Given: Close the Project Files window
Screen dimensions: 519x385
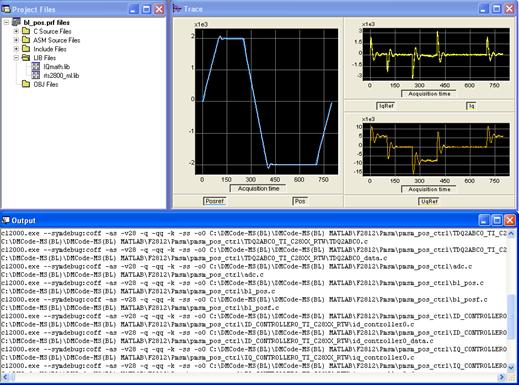Looking at the screenshot, I should click(x=159, y=9).
